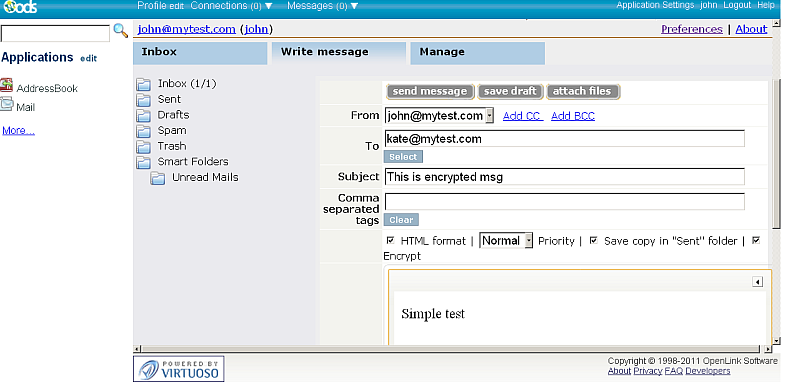The height and width of the screenshot is (392, 793).
Task: Open the footer Privacy link
Action: click(x=647, y=371)
